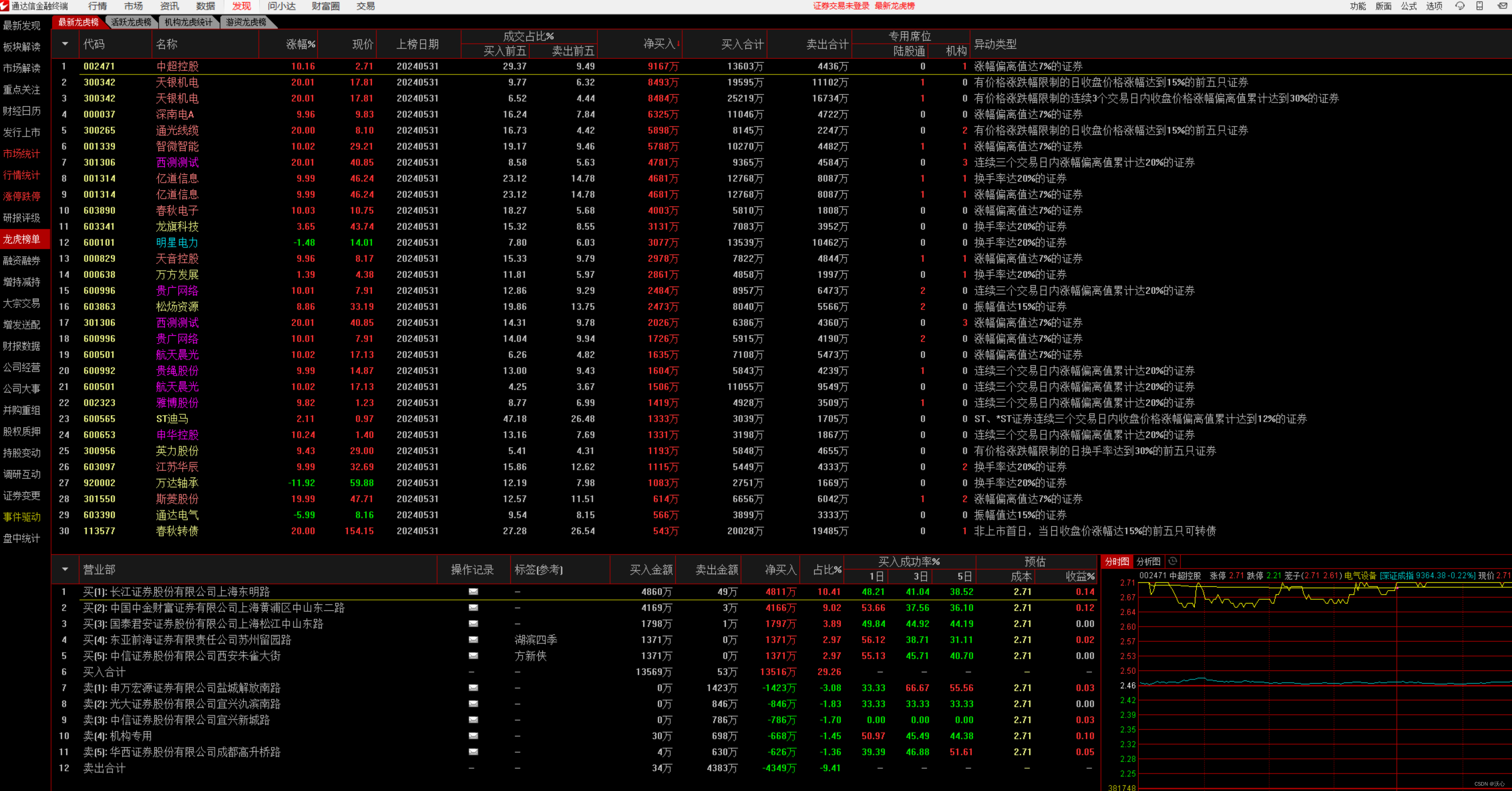Select stock row 春秋转债
The height and width of the screenshot is (791, 1512).
click(x=781, y=531)
